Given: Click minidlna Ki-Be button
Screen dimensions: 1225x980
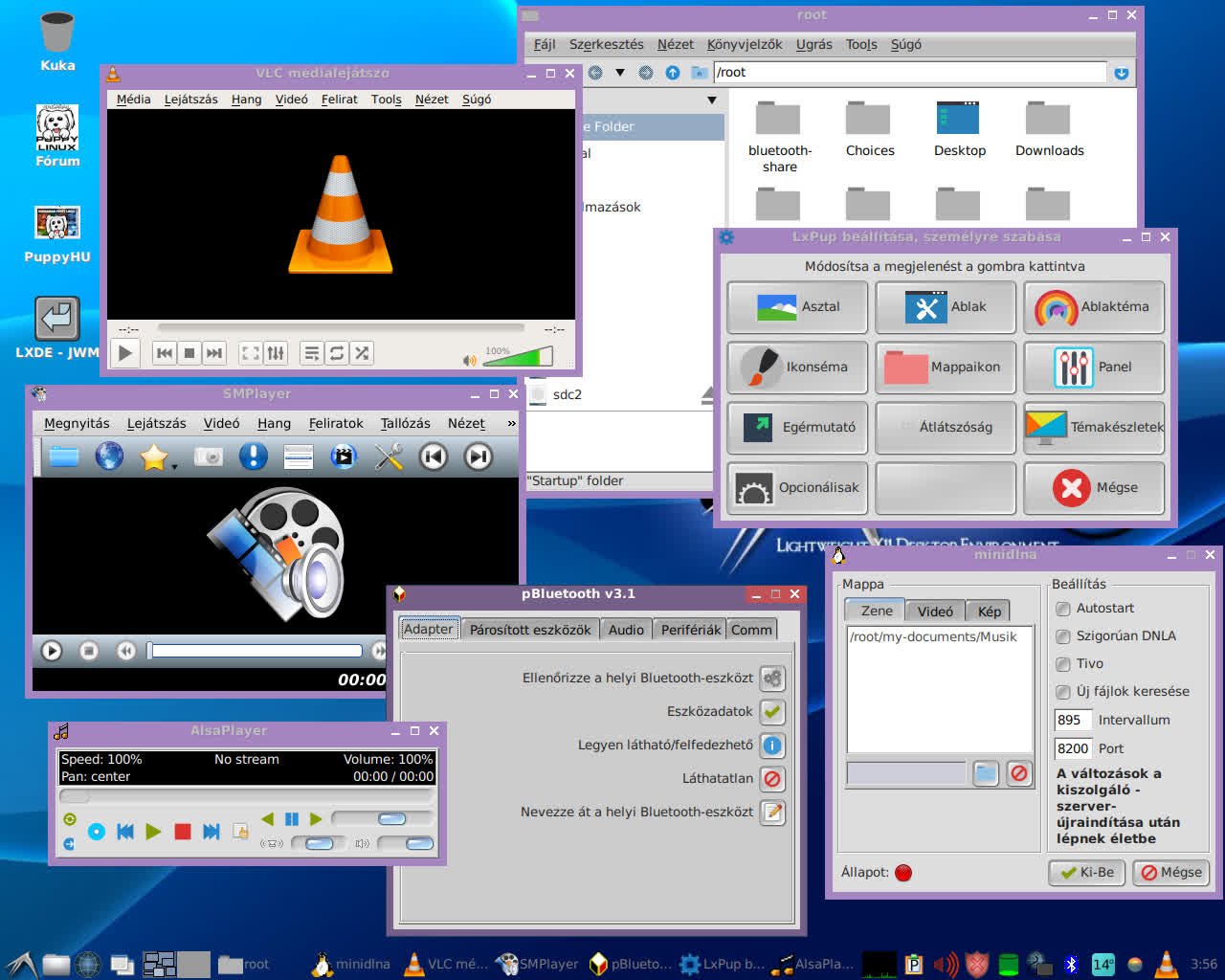Looking at the screenshot, I should [x=1088, y=872].
